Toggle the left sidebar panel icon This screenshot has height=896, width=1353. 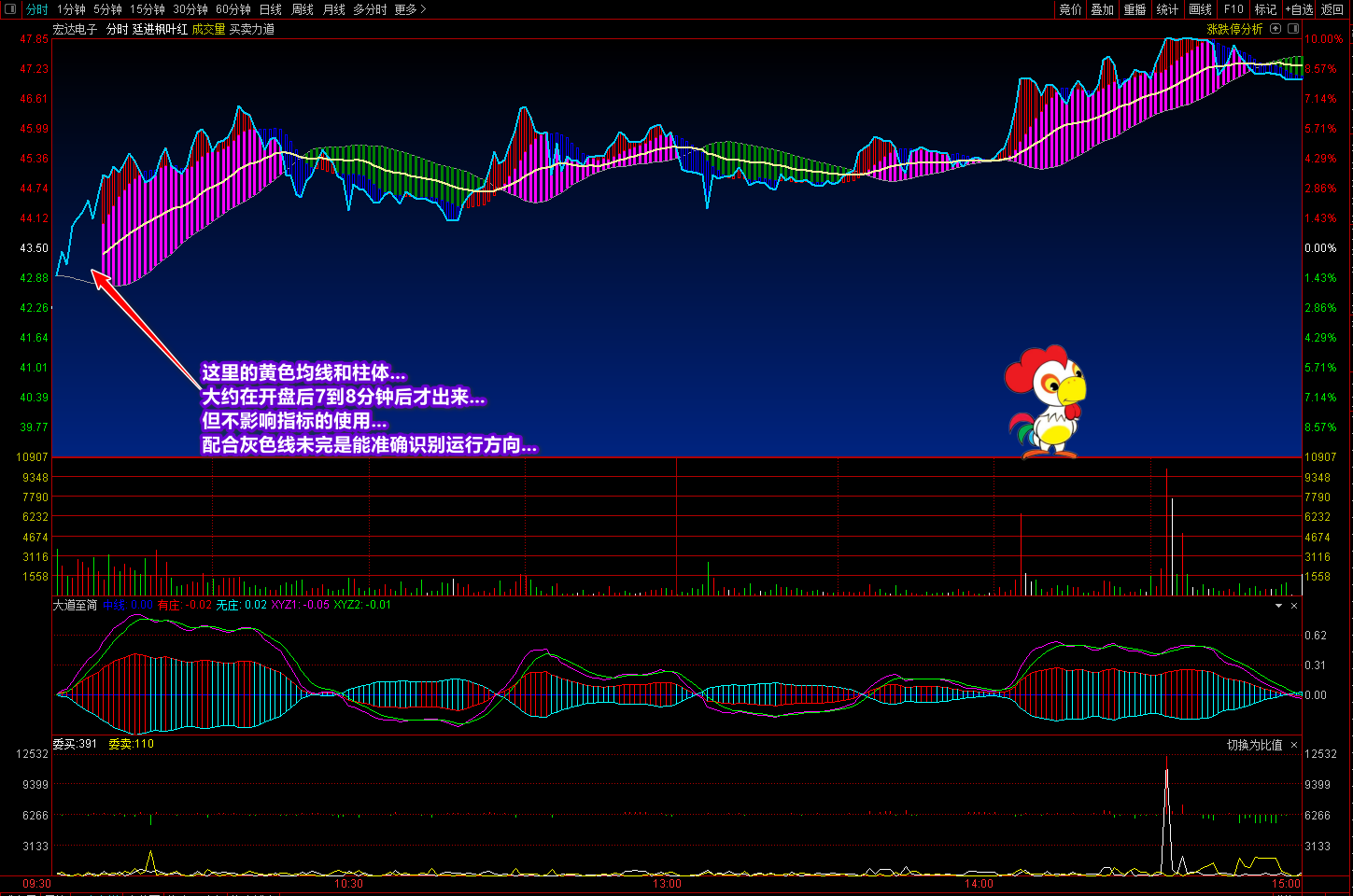[10, 9]
